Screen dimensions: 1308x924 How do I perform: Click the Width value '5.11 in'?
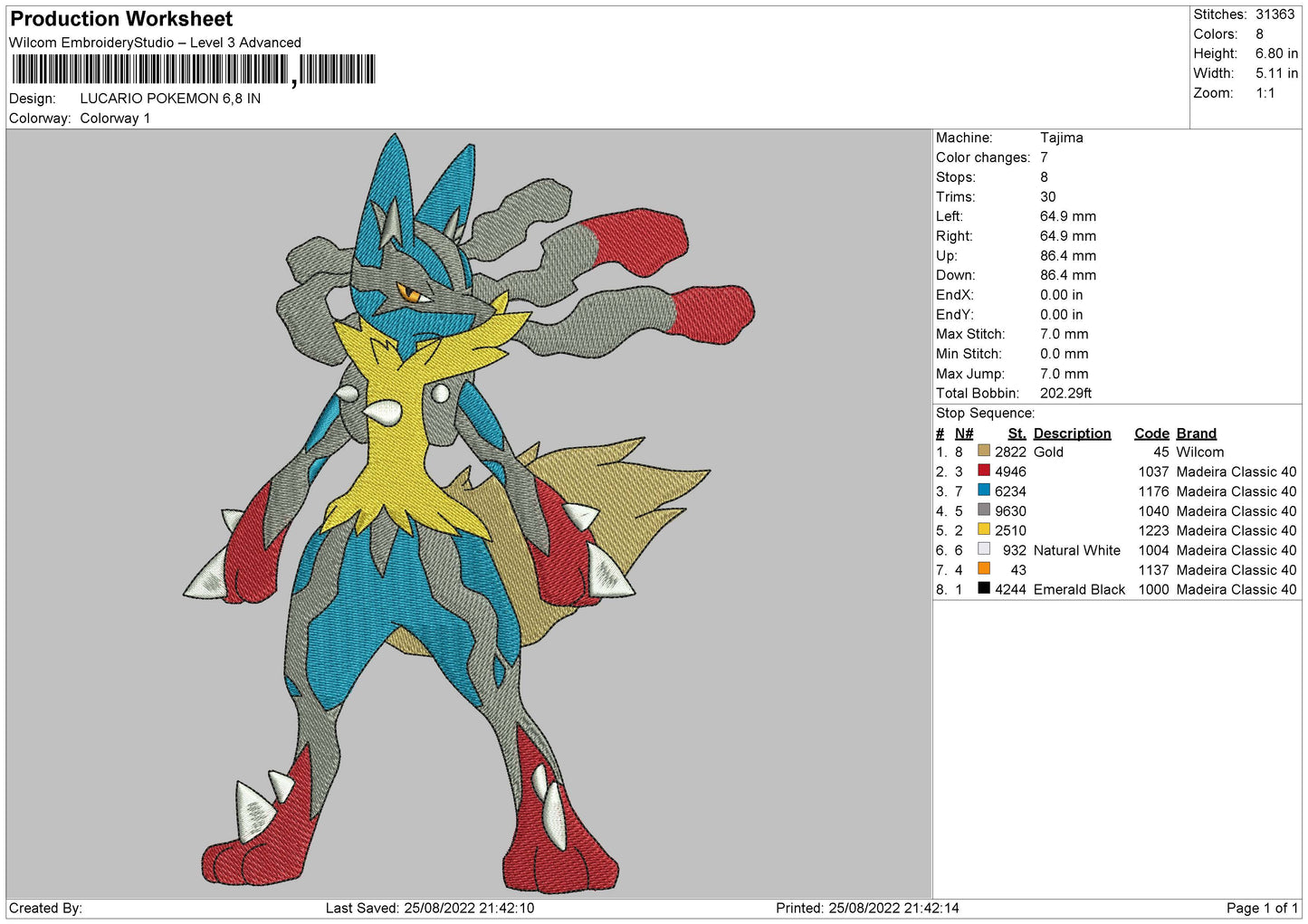(x=1276, y=73)
